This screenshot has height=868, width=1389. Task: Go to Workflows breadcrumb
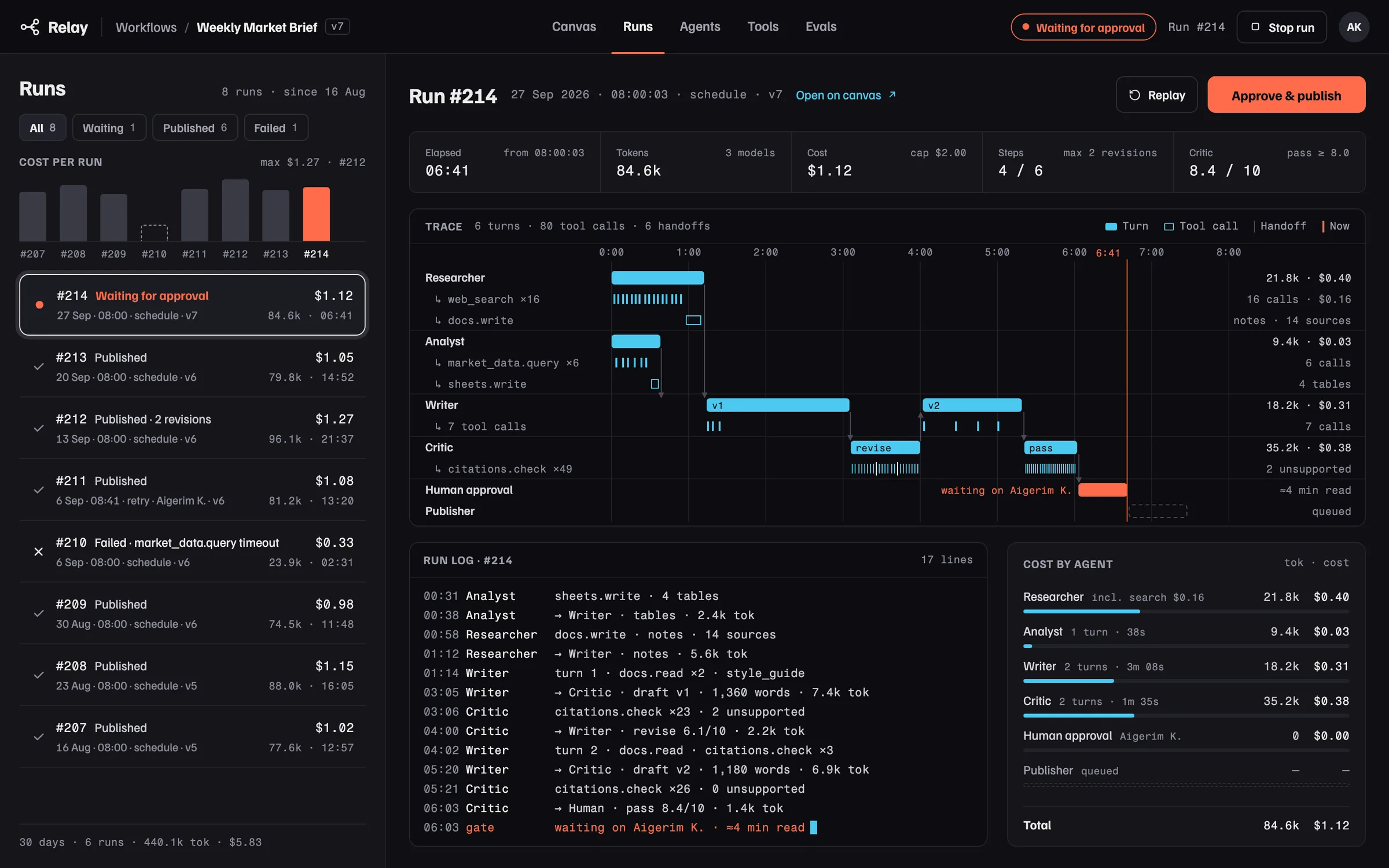[x=146, y=27]
